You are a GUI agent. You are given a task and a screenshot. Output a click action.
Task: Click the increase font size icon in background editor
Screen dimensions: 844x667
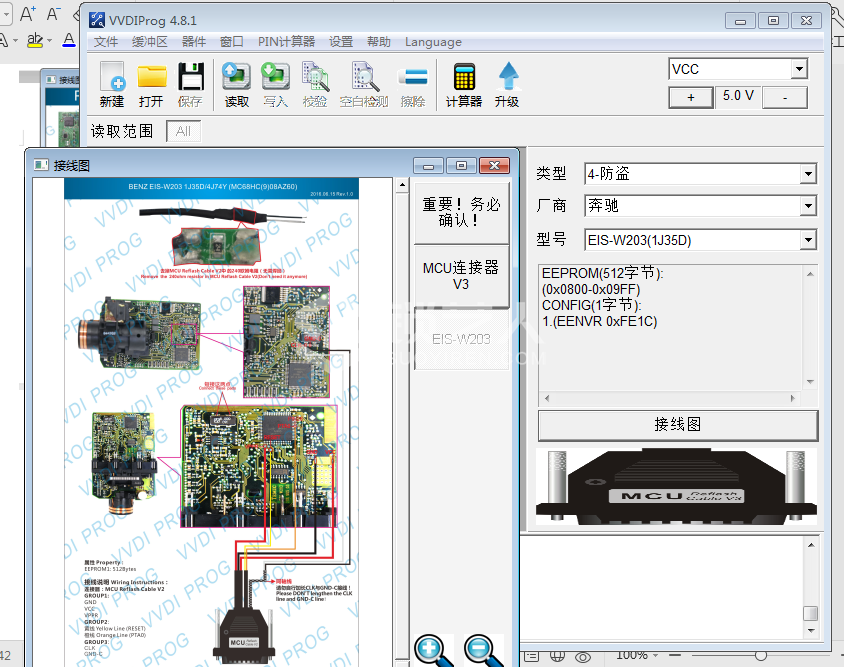coord(27,13)
